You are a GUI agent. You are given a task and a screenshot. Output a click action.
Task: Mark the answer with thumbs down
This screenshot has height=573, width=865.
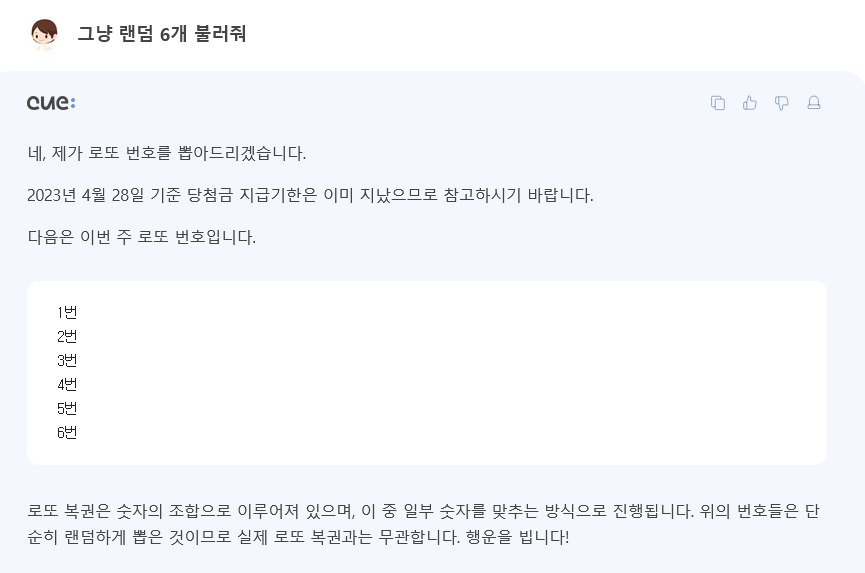[782, 103]
